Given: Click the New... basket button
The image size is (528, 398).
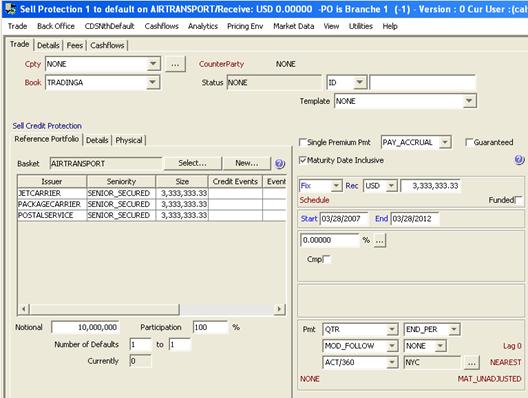Looking at the screenshot, I should click(247, 163).
